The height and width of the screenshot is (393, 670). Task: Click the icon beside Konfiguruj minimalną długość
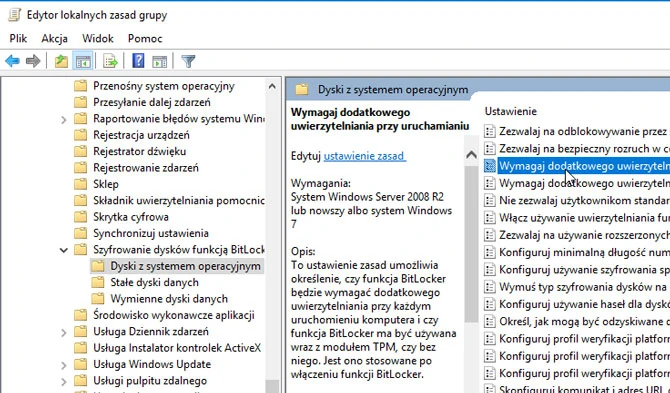(490, 252)
